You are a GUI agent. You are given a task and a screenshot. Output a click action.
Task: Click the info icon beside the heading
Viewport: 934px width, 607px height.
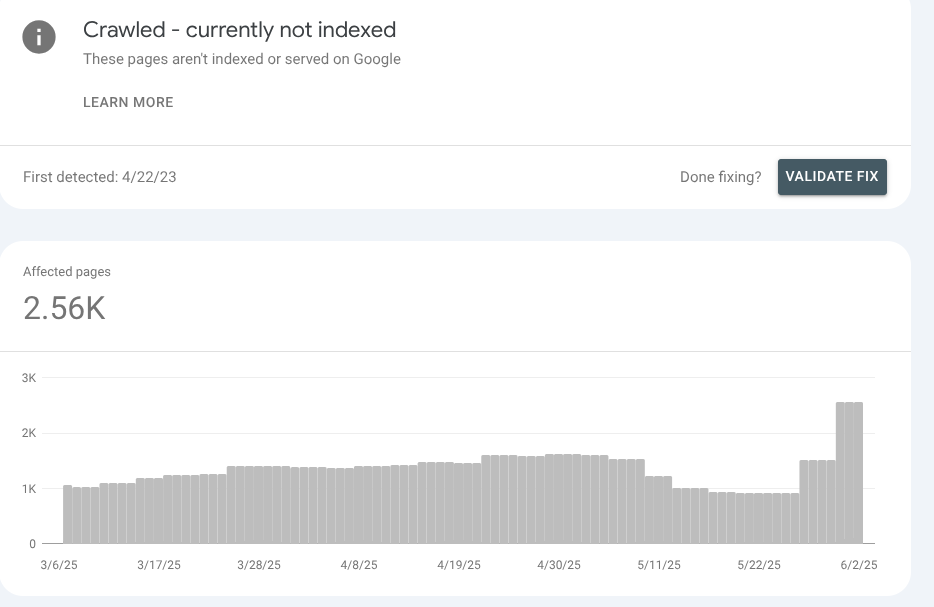pos(39,38)
